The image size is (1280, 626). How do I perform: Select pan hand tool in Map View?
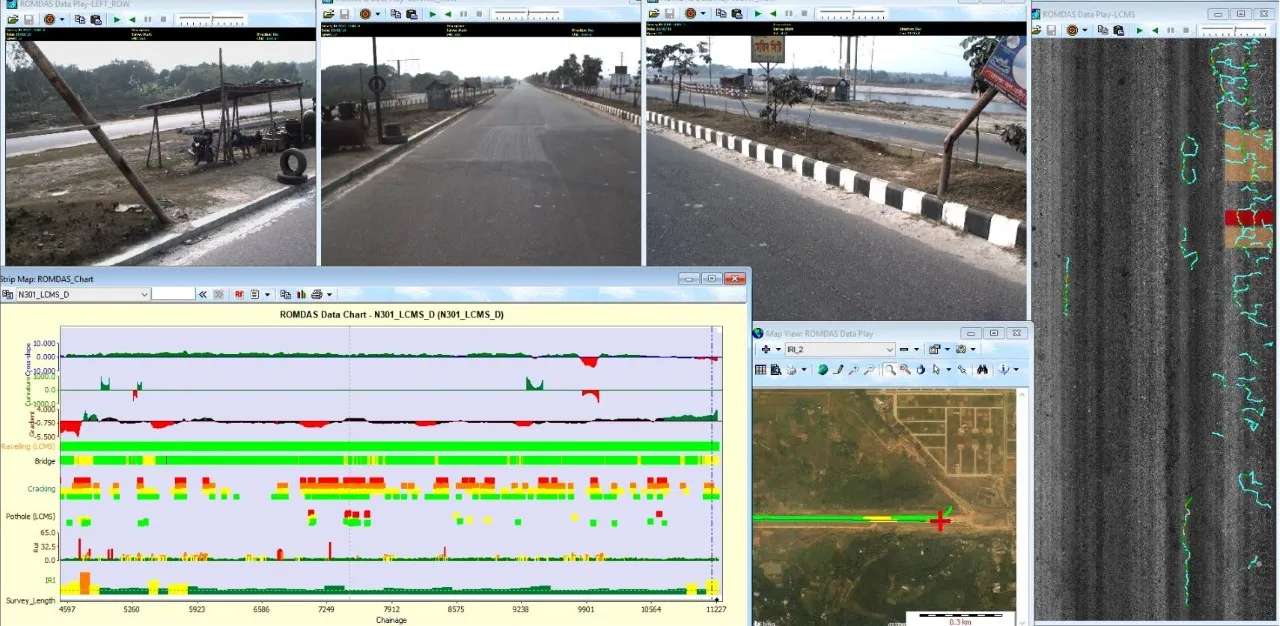click(920, 370)
